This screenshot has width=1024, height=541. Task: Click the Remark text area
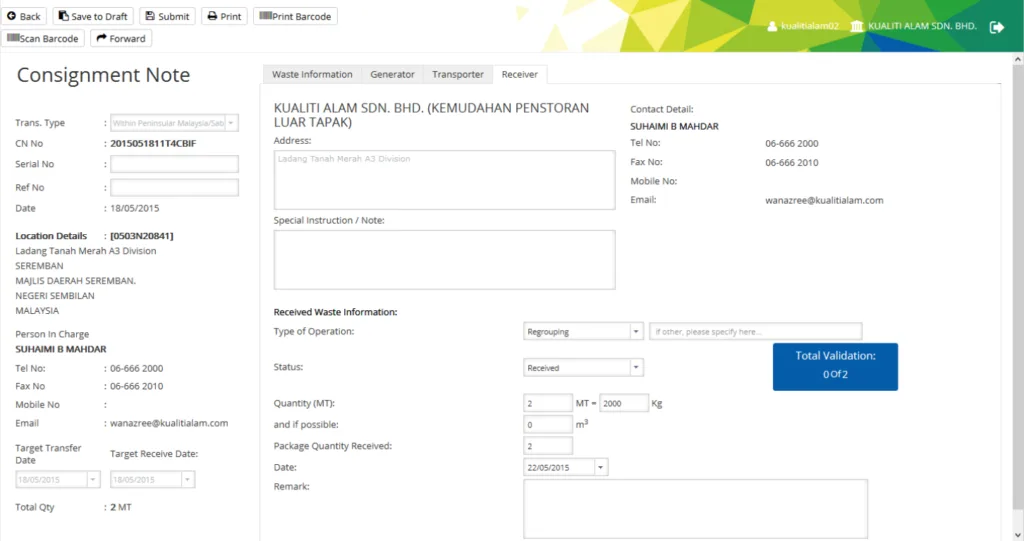696,509
